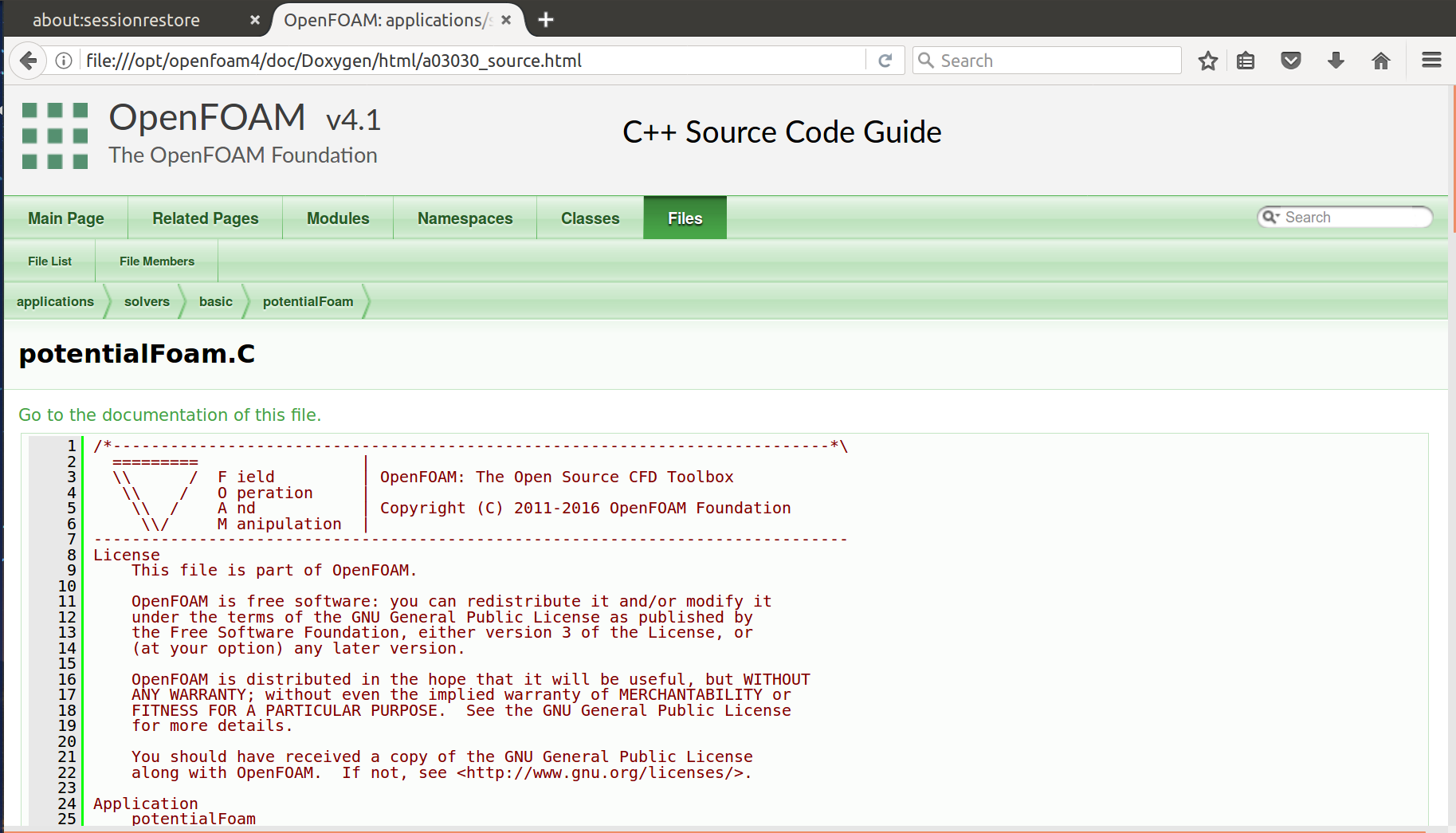Image resolution: width=1456 pixels, height=833 pixels.
Task: Click 'potentialFoam' on source line 25
Action: point(194,819)
